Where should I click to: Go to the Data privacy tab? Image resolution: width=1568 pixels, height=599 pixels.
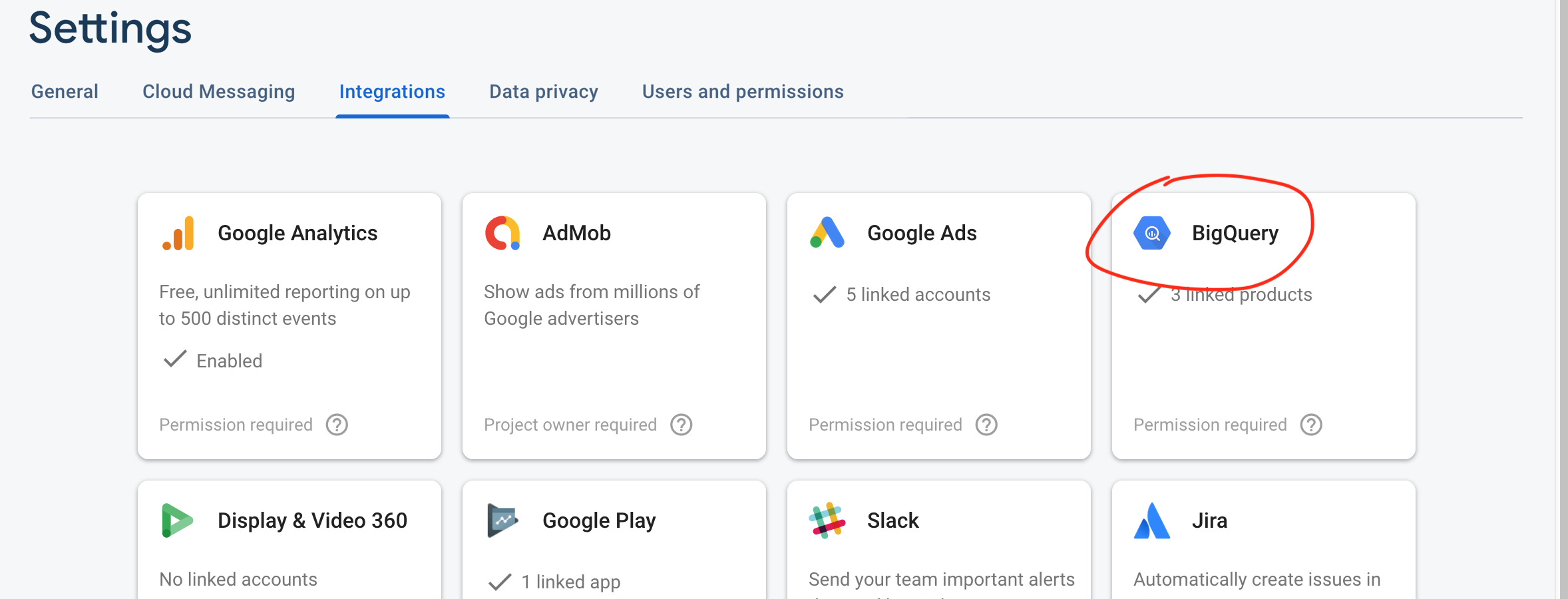(544, 92)
